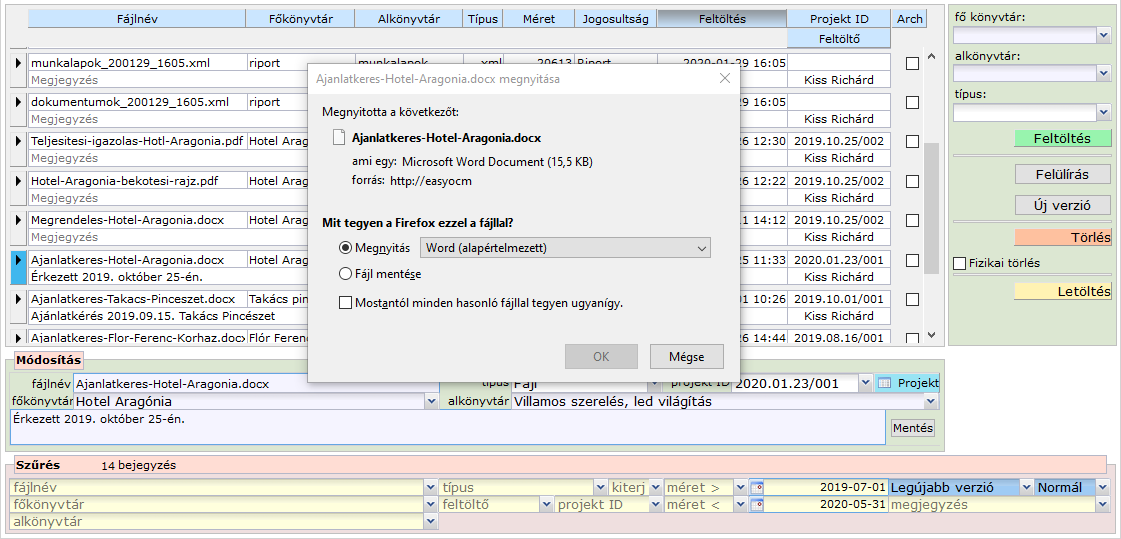
Task: Close the file opening dialog with X
Action: point(725,78)
